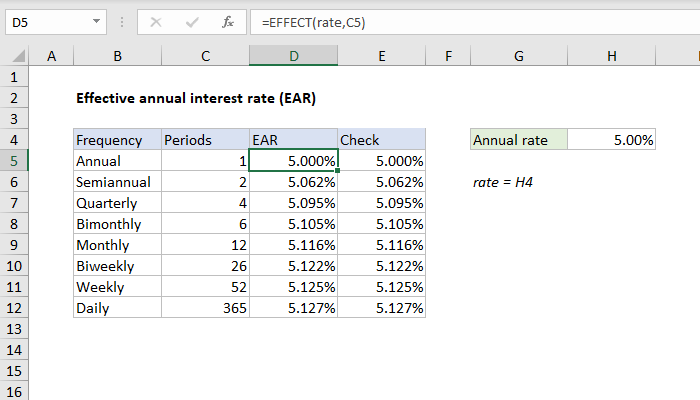This screenshot has height=400, width=700.
Task: Select the Check cell for Semiannual
Action: click(x=382, y=182)
